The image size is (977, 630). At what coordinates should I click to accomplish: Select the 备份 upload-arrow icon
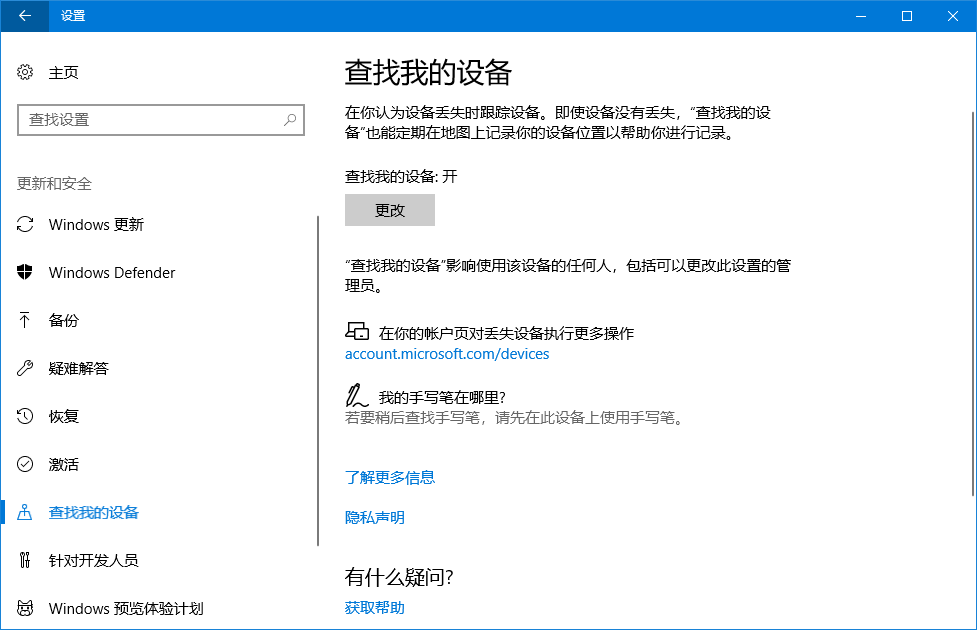pyautogui.click(x=24, y=320)
